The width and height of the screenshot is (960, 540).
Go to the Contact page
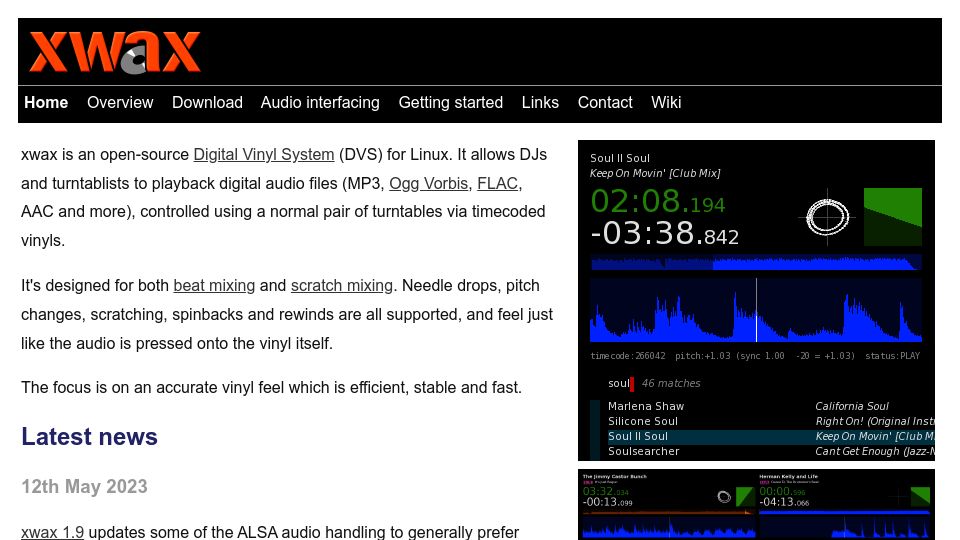point(605,102)
